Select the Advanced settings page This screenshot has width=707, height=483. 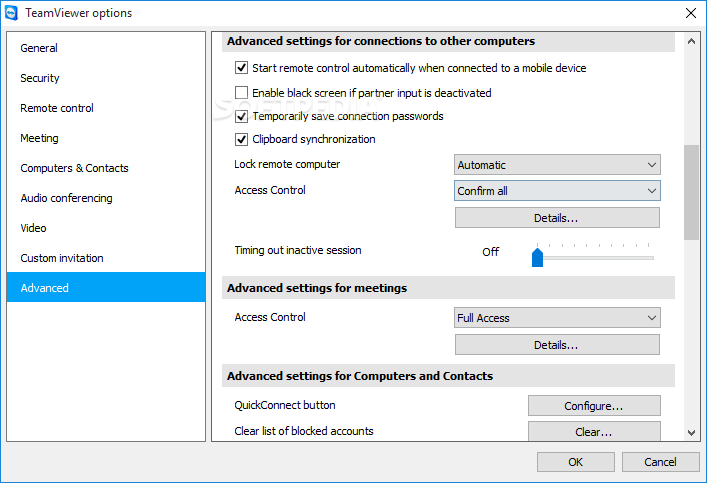point(106,287)
